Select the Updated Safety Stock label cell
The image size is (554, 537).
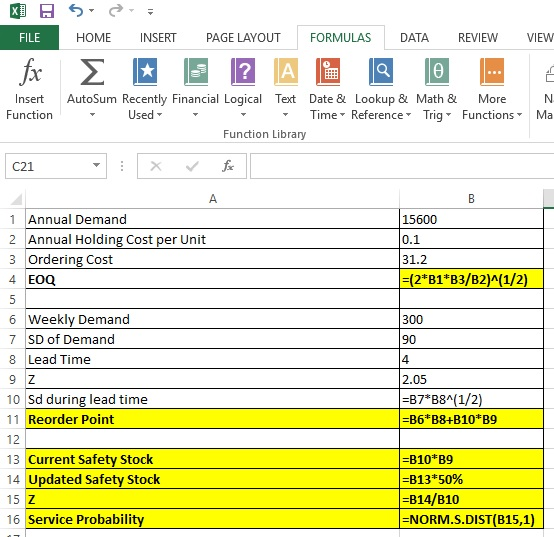[x=212, y=479]
